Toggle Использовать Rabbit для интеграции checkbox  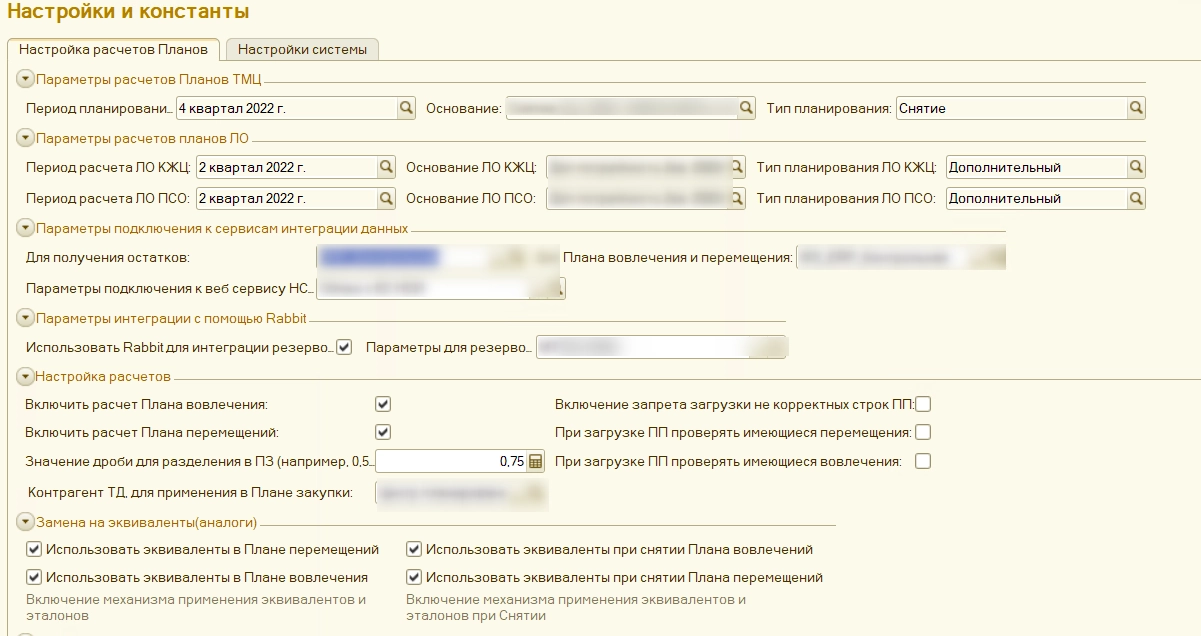345,348
